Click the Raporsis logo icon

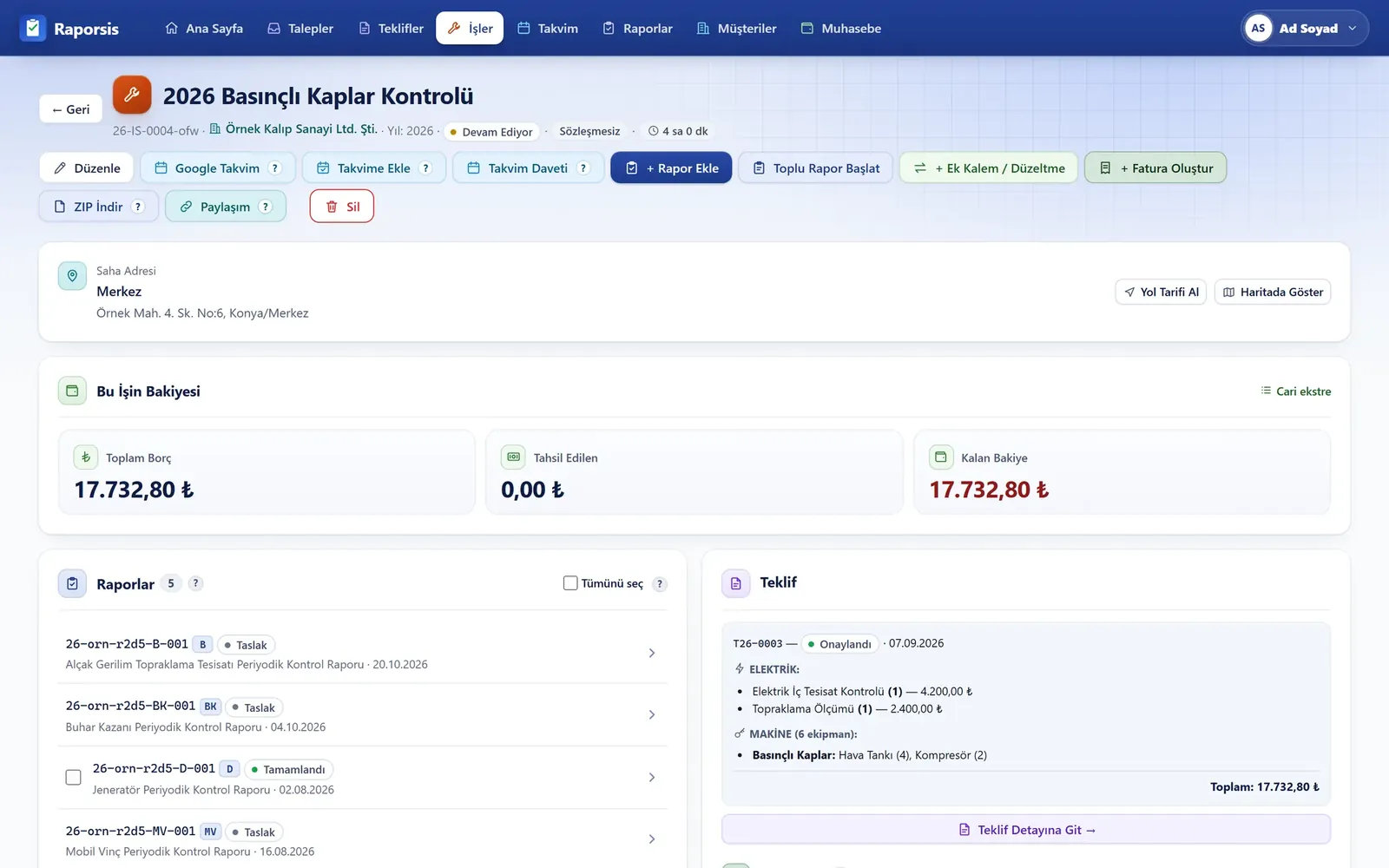pyautogui.click(x=33, y=28)
